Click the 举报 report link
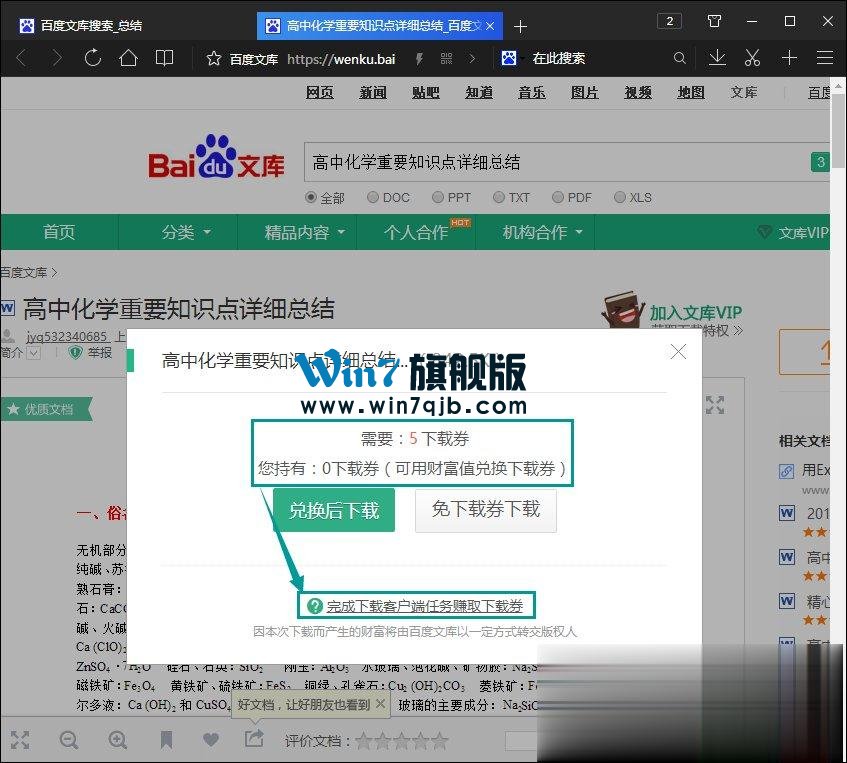 [100, 353]
